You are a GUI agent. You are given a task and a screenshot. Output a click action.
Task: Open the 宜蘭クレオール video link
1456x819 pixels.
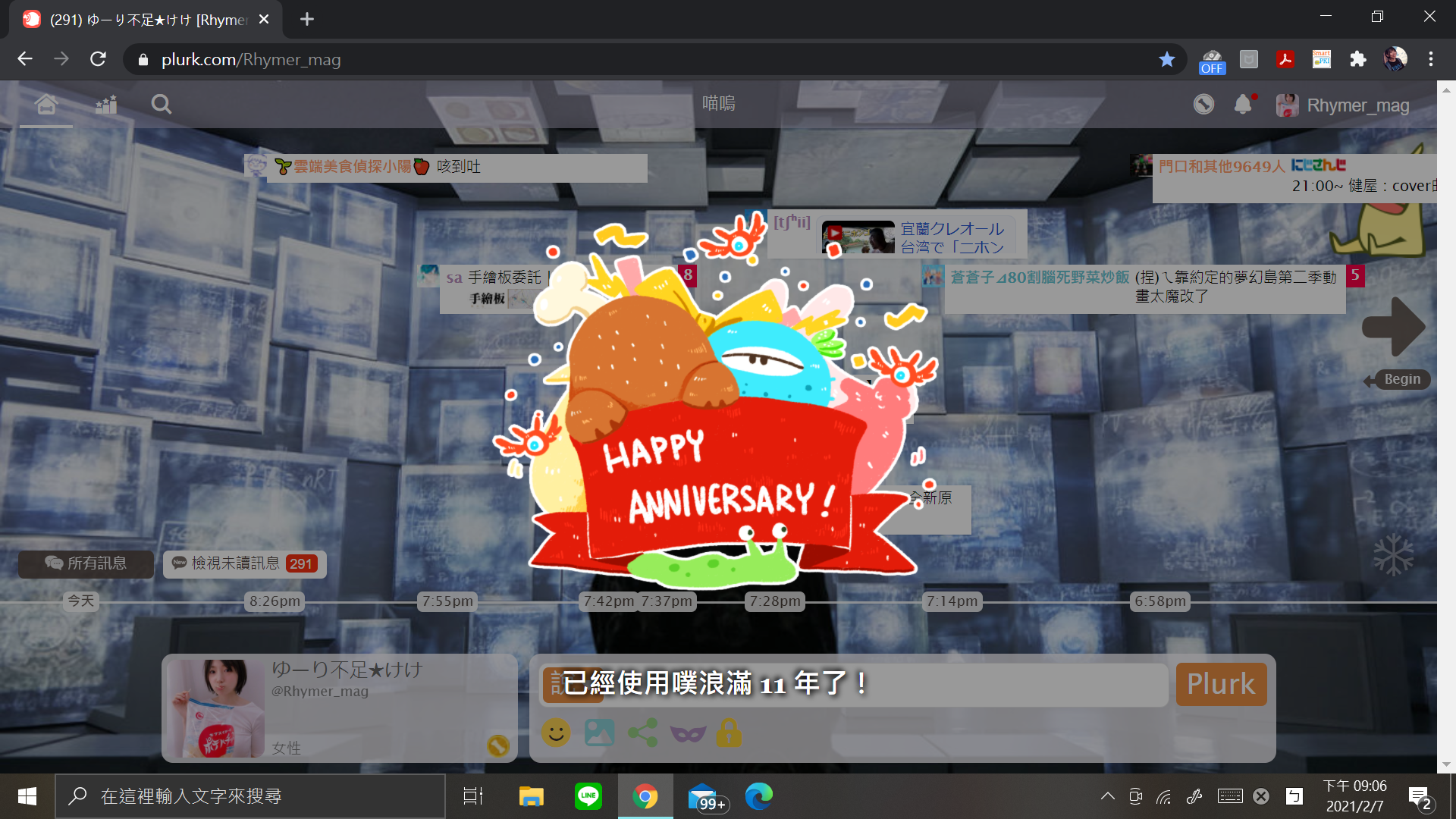click(x=952, y=237)
